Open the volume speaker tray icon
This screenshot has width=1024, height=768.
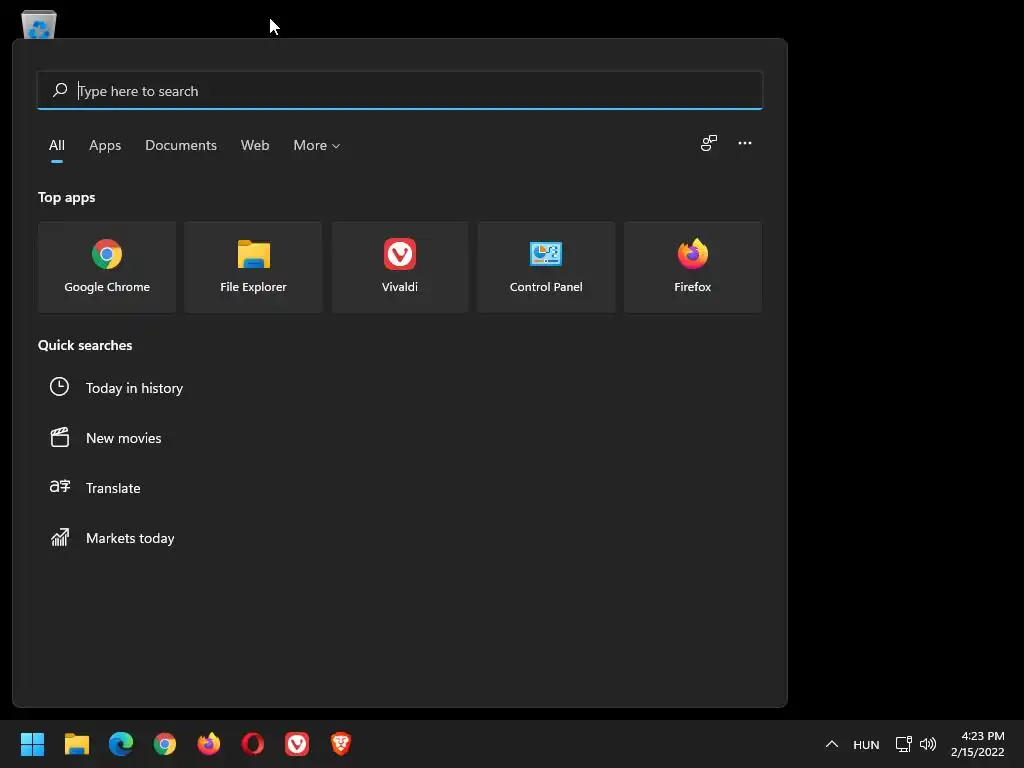[x=927, y=744]
